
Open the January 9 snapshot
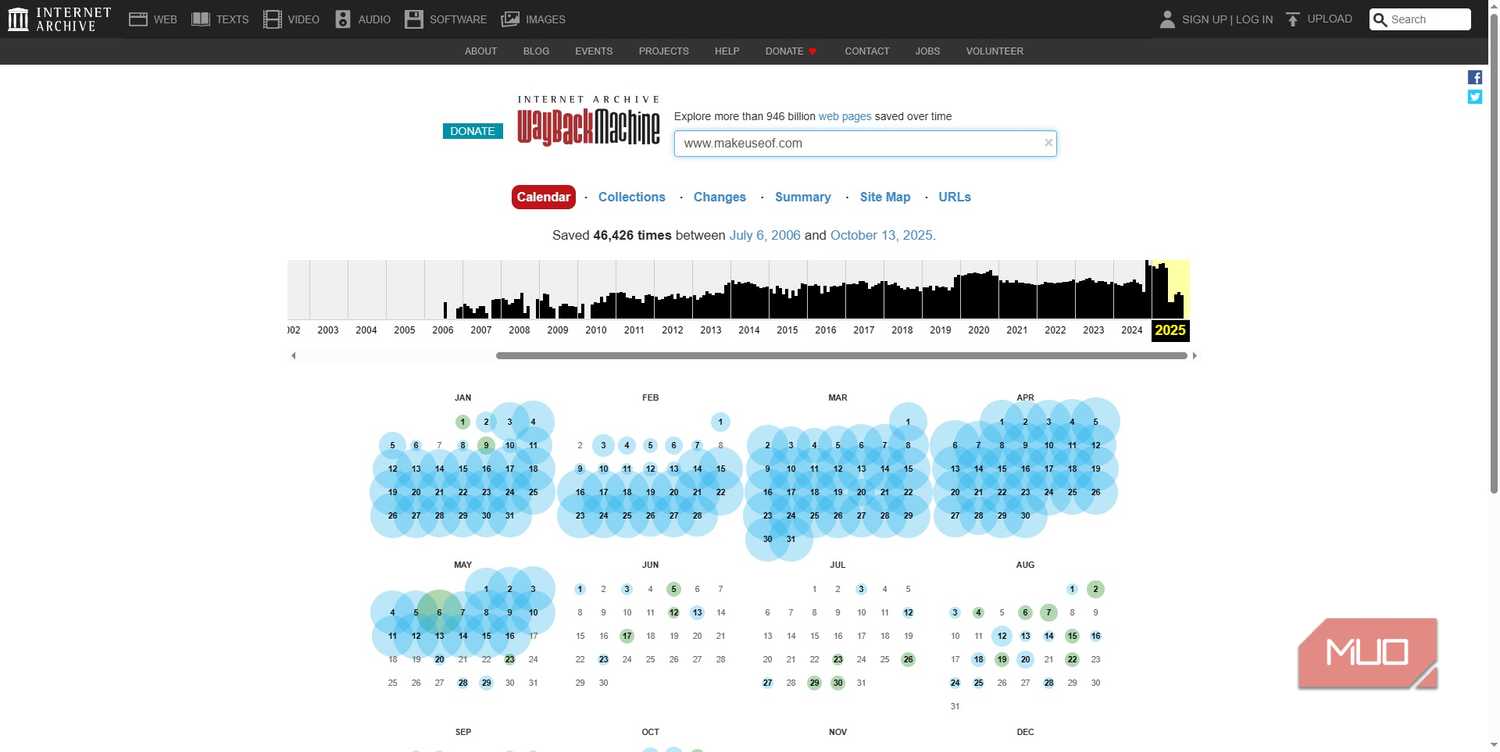pos(486,445)
